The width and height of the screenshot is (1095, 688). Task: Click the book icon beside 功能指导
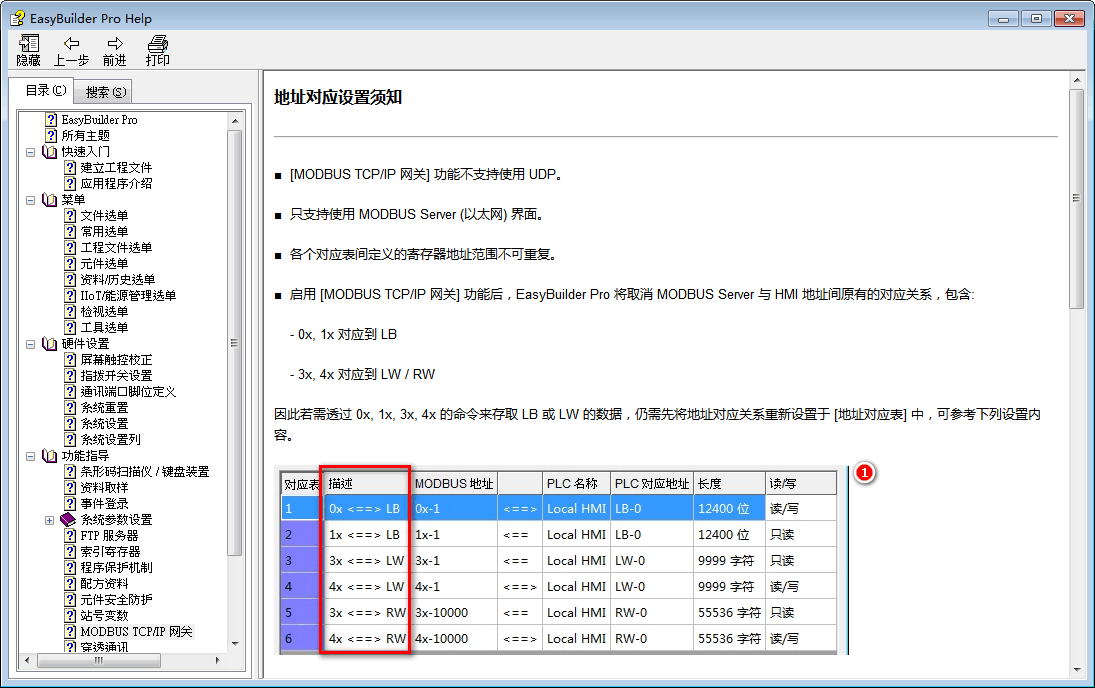[x=50, y=456]
